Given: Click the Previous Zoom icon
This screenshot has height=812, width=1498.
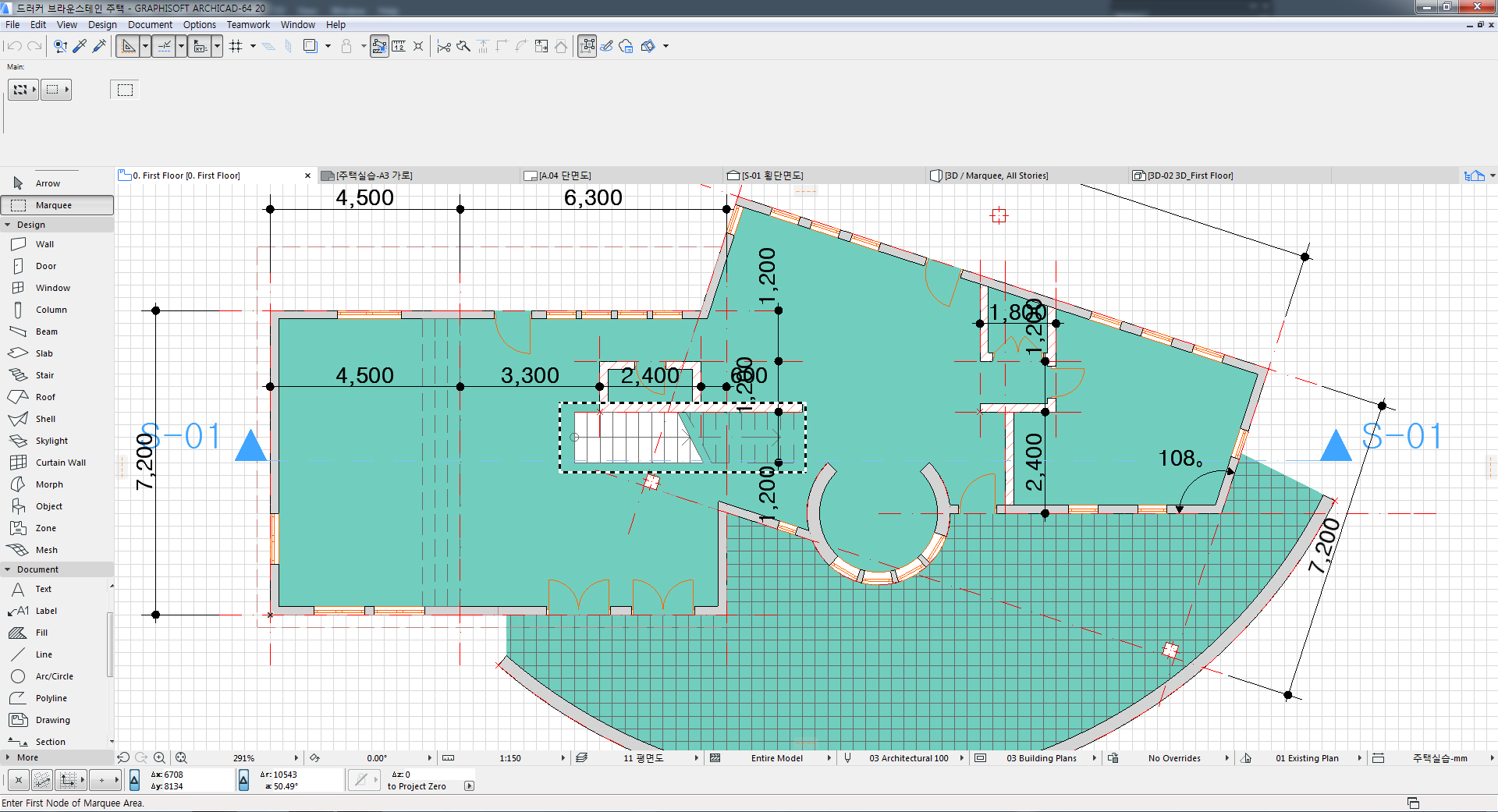Looking at the screenshot, I should click(x=123, y=757).
